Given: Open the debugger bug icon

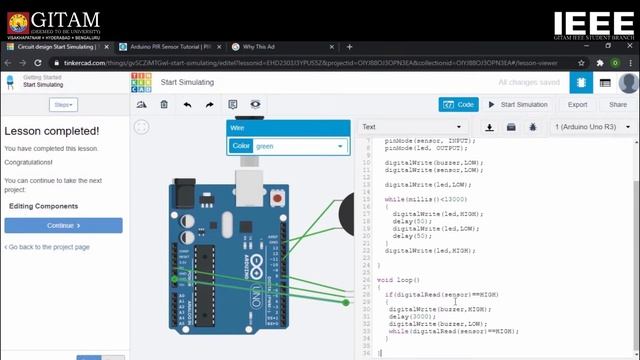Looking at the screenshot, I should (x=533, y=127).
